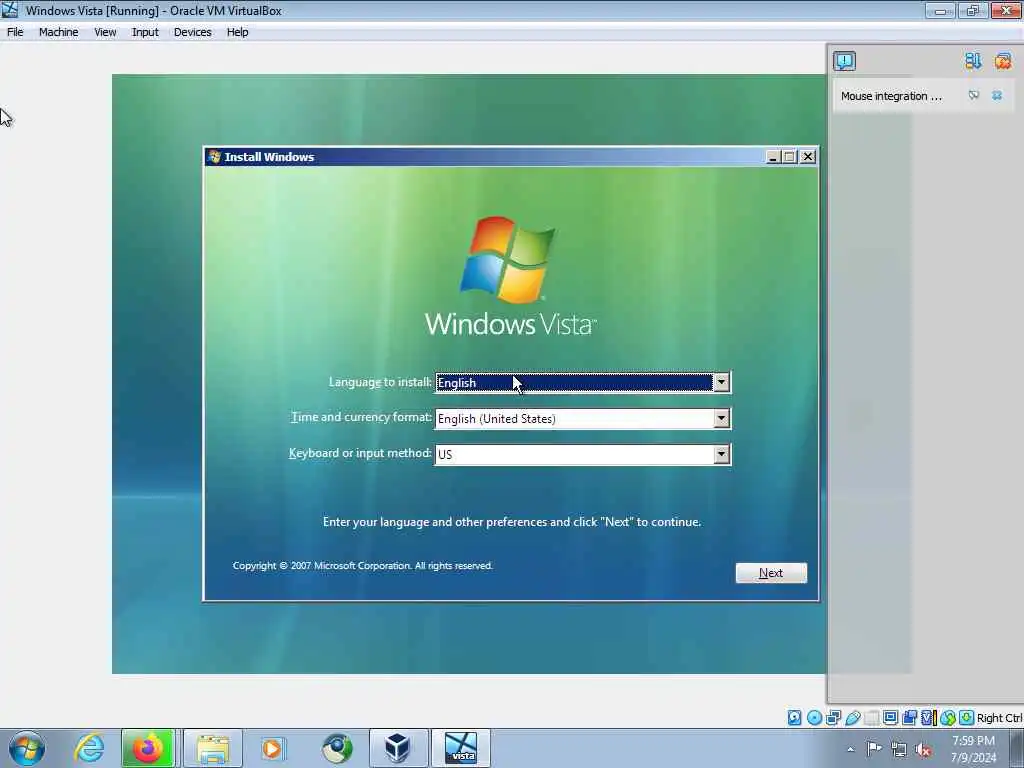Dismiss the Mouse integration notification

[x=997, y=96]
